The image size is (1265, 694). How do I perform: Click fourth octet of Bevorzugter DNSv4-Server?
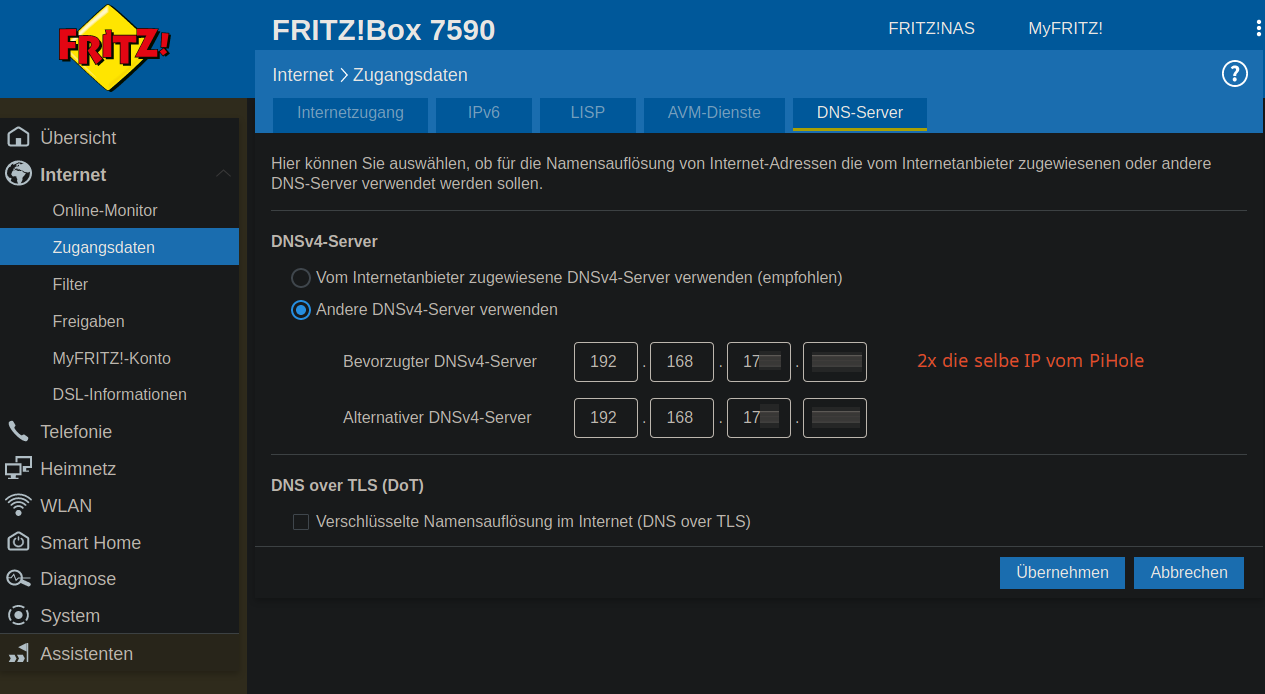[x=835, y=362]
